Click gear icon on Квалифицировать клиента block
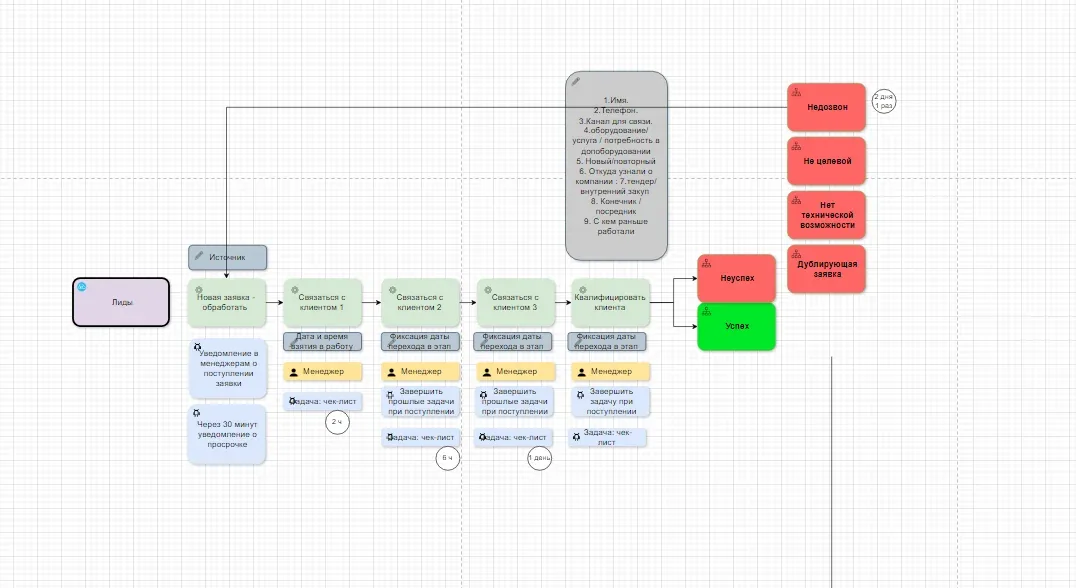This screenshot has width=1076, height=588. 583,290
